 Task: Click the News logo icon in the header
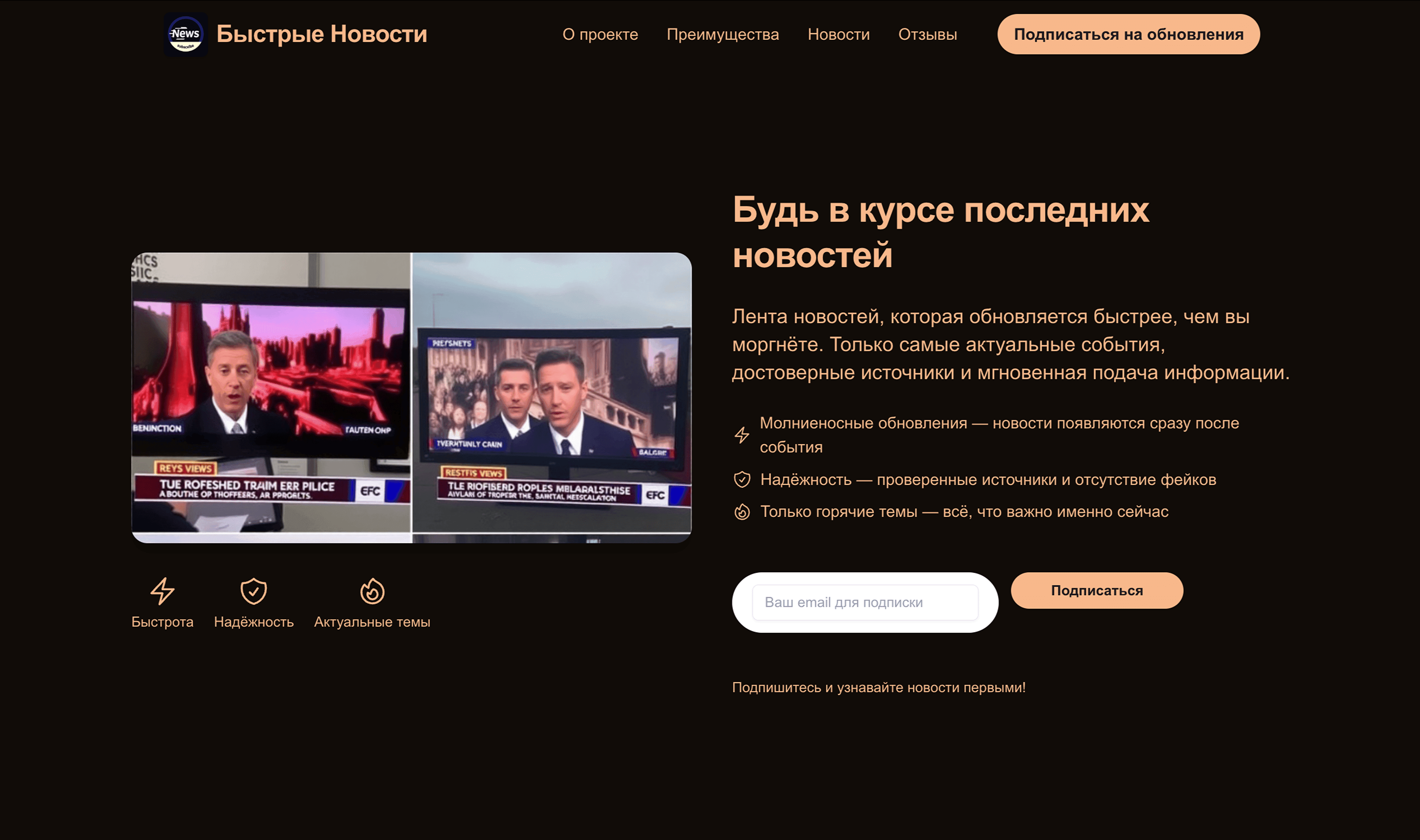pyautogui.click(x=186, y=34)
